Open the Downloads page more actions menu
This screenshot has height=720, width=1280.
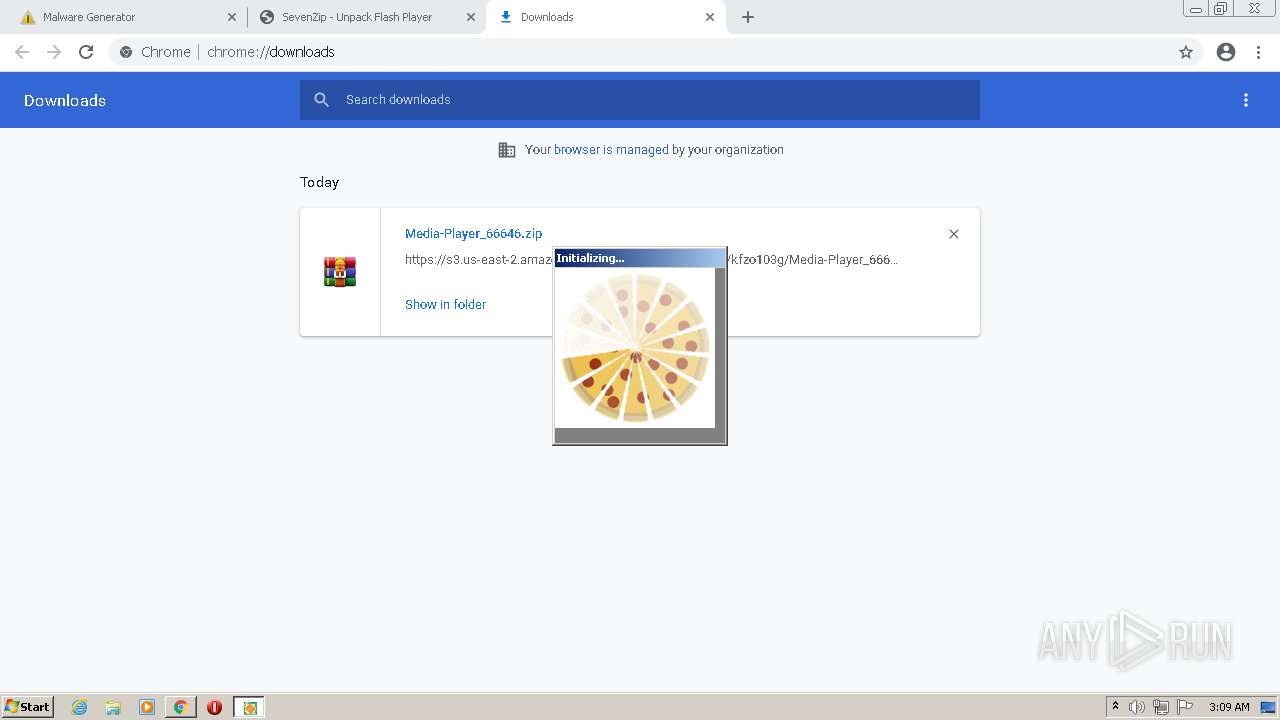[1246, 100]
